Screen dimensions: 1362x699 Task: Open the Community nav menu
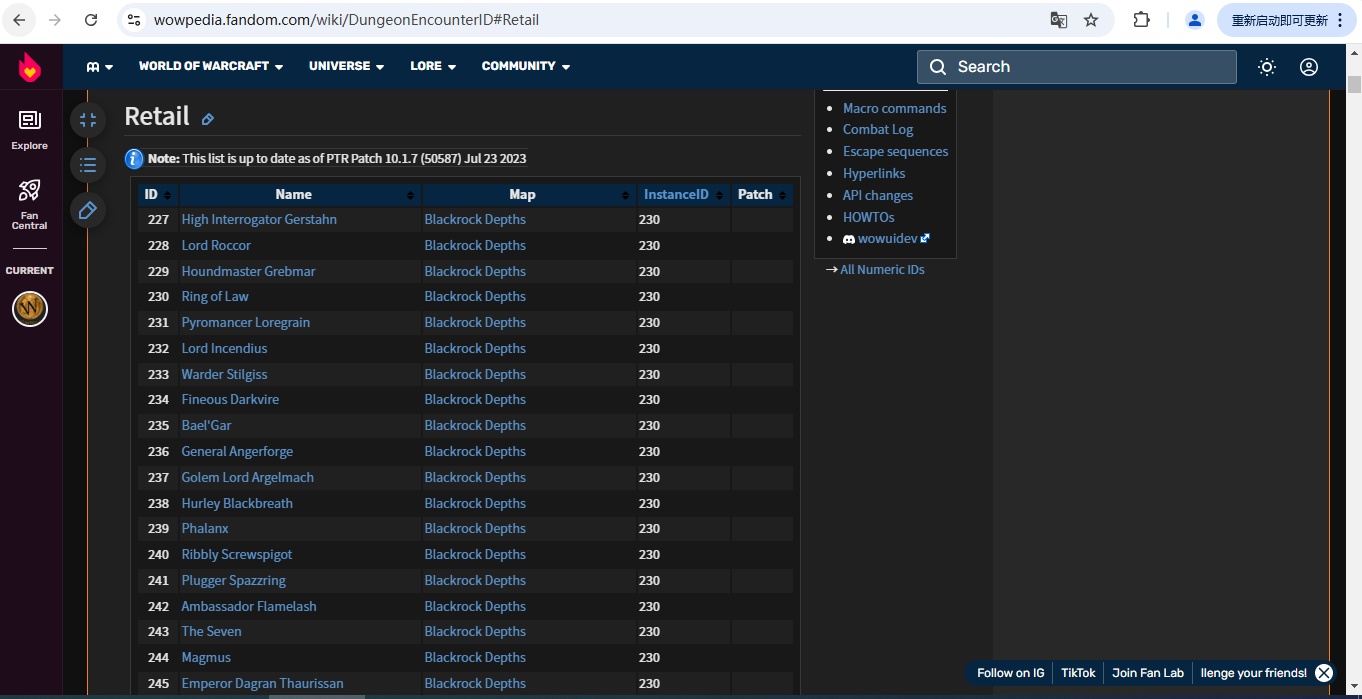tap(526, 66)
